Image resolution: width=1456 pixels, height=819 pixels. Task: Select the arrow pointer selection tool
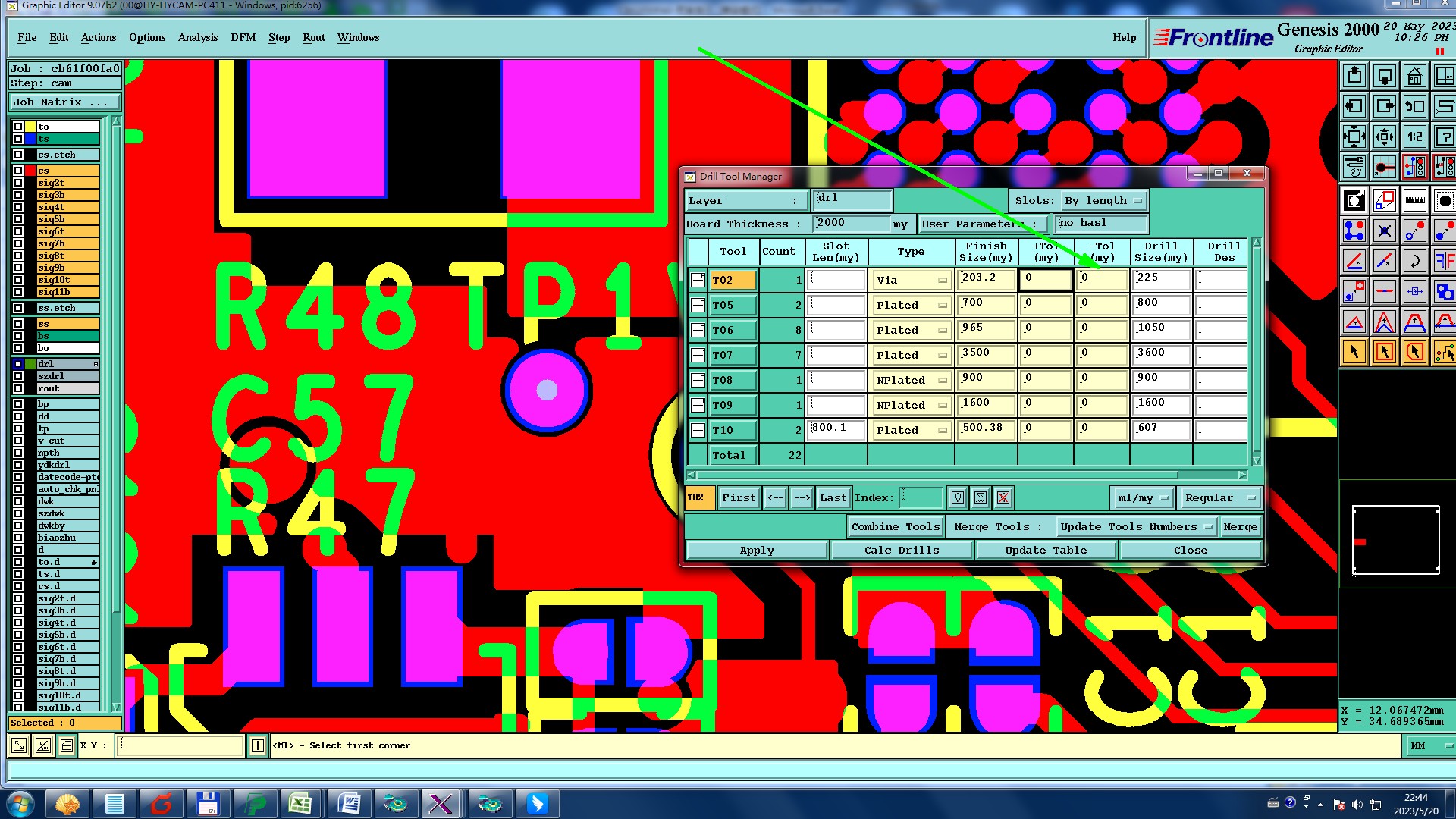click(1354, 352)
